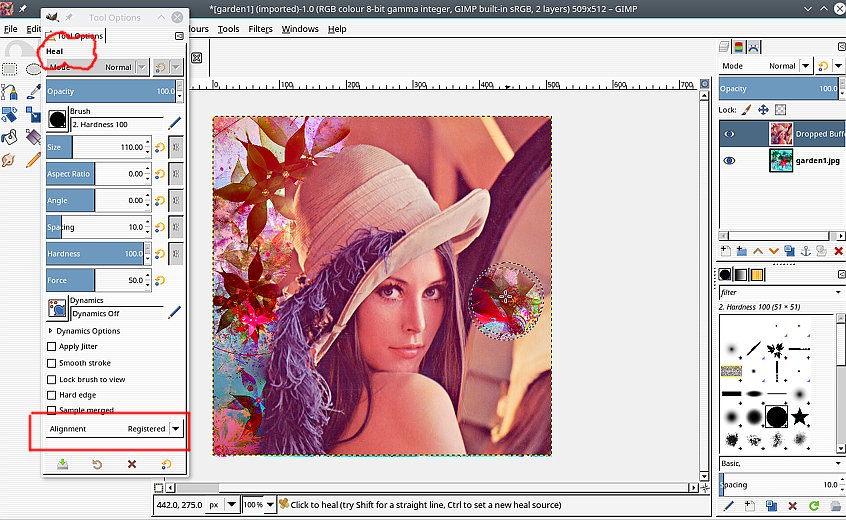The height and width of the screenshot is (520, 846).
Task: Open dynamics selector icon button
Action: 57,308
